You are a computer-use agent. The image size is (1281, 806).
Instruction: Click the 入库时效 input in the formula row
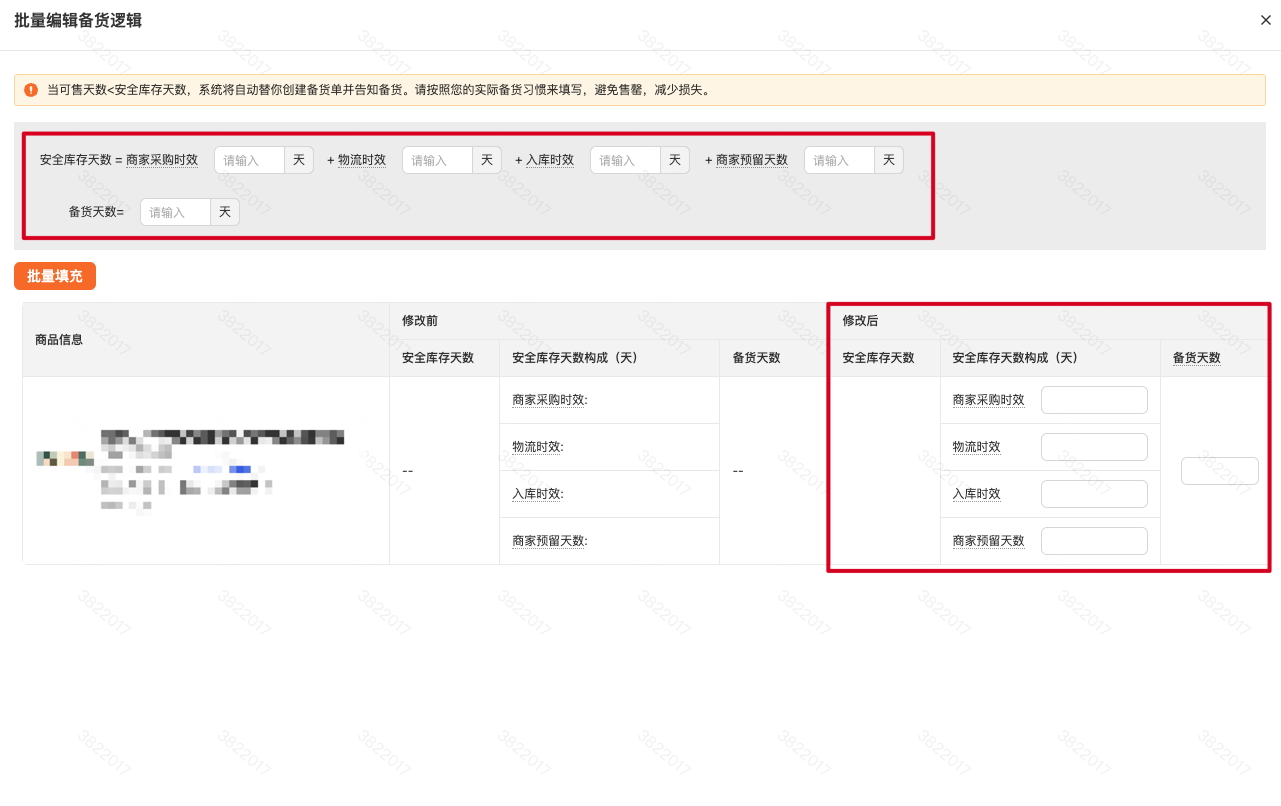[624, 159]
